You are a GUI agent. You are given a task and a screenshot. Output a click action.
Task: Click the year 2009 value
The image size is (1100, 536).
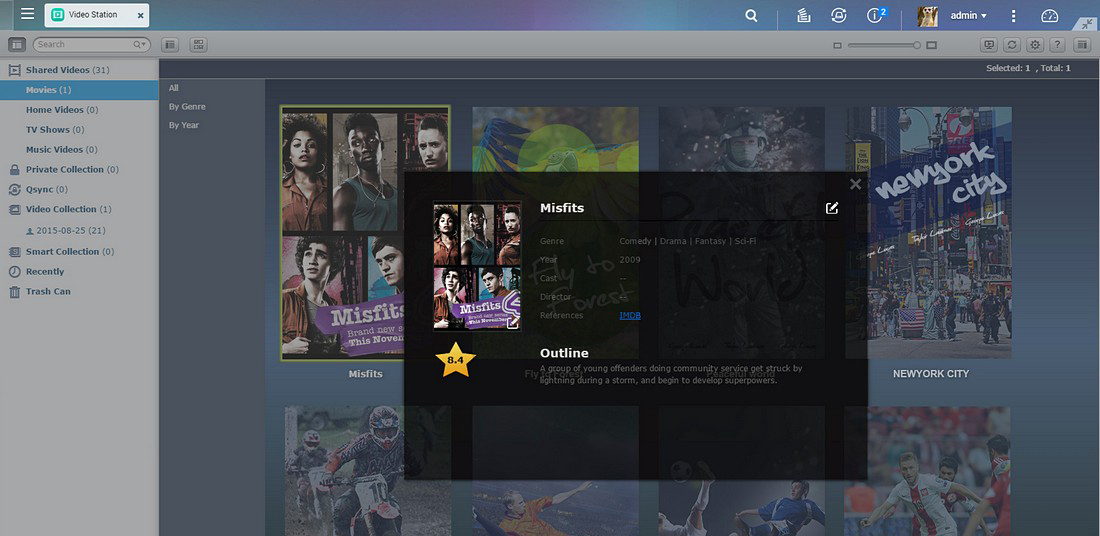[630, 260]
